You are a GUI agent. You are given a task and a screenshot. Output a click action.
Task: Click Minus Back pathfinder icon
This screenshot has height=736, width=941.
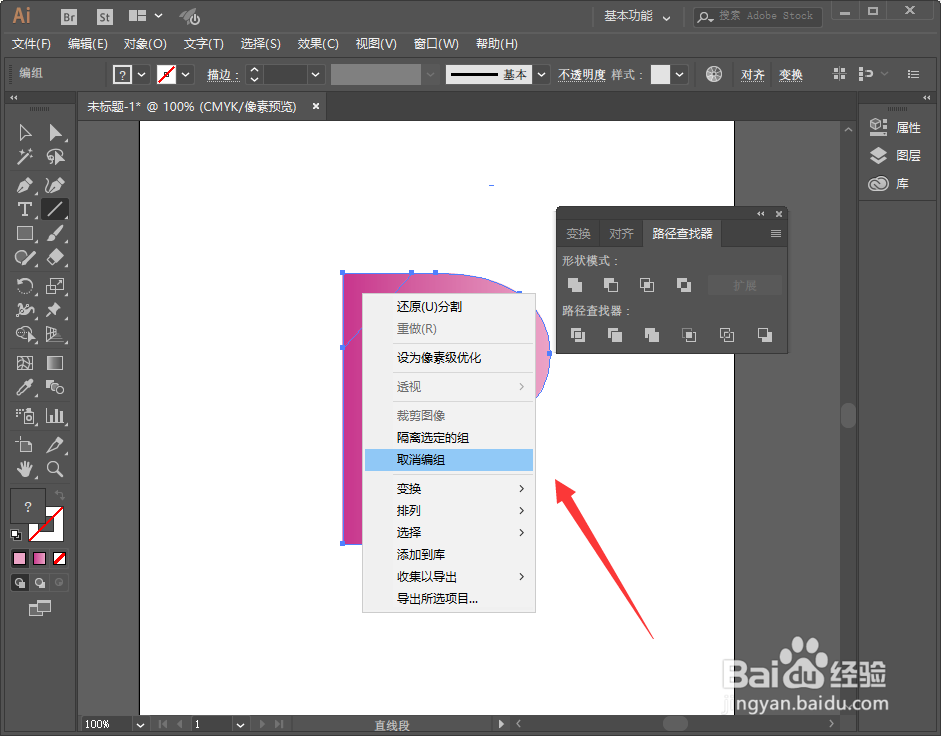765,335
